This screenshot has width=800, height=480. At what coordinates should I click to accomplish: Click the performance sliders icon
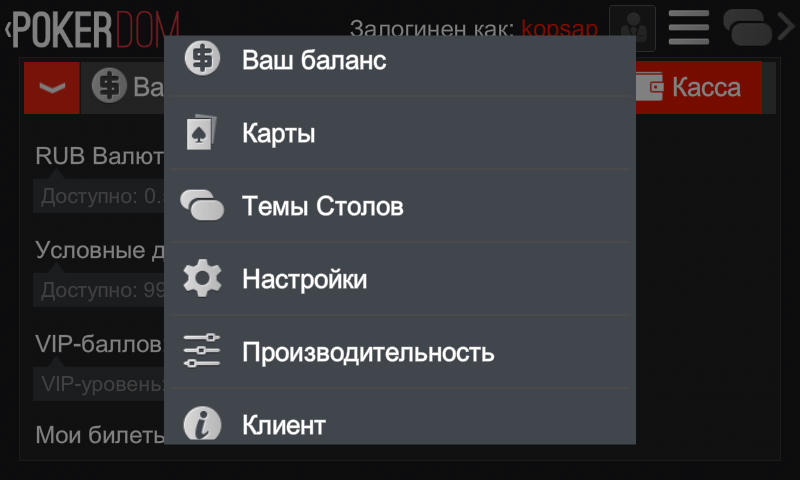point(202,351)
